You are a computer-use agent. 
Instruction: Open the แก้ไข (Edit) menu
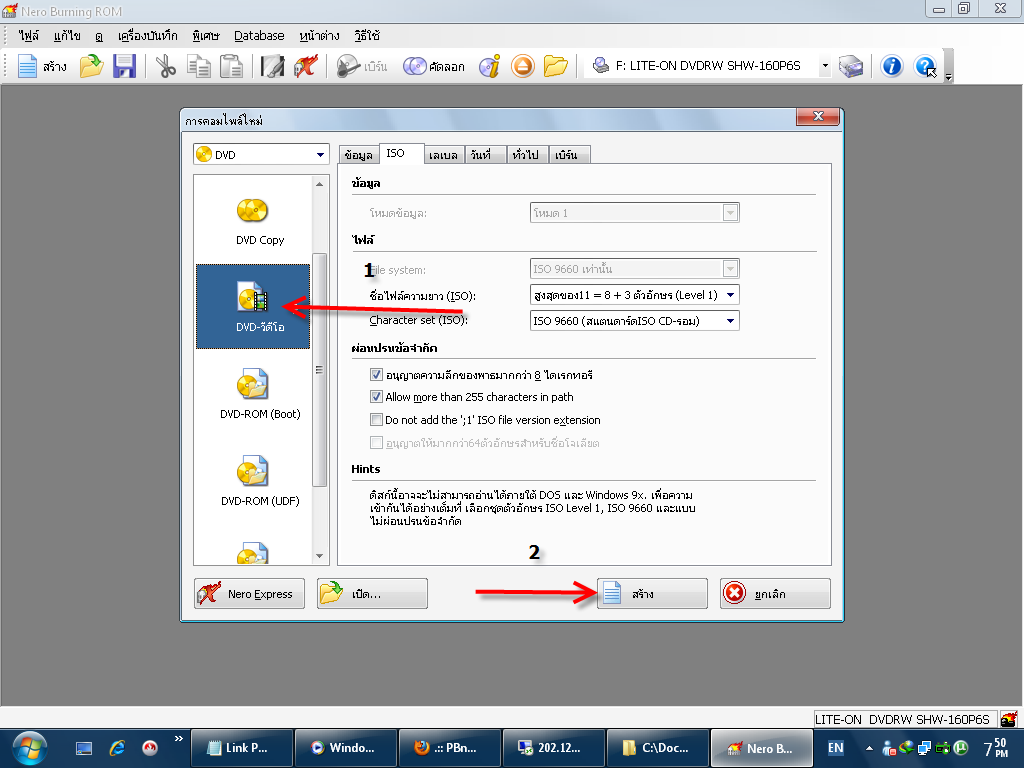click(67, 35)
